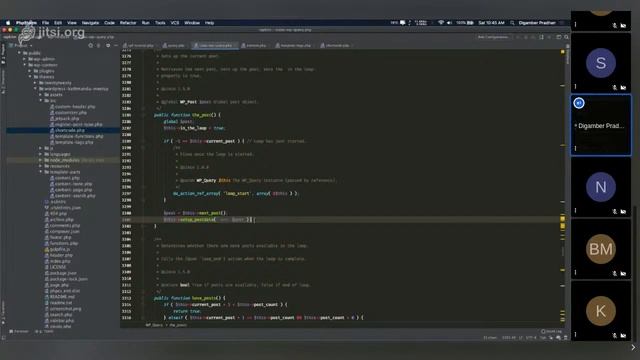Select participant S tile in Jitsi
Viewport: 640px width, 360px height.
[x=601, y=63]
